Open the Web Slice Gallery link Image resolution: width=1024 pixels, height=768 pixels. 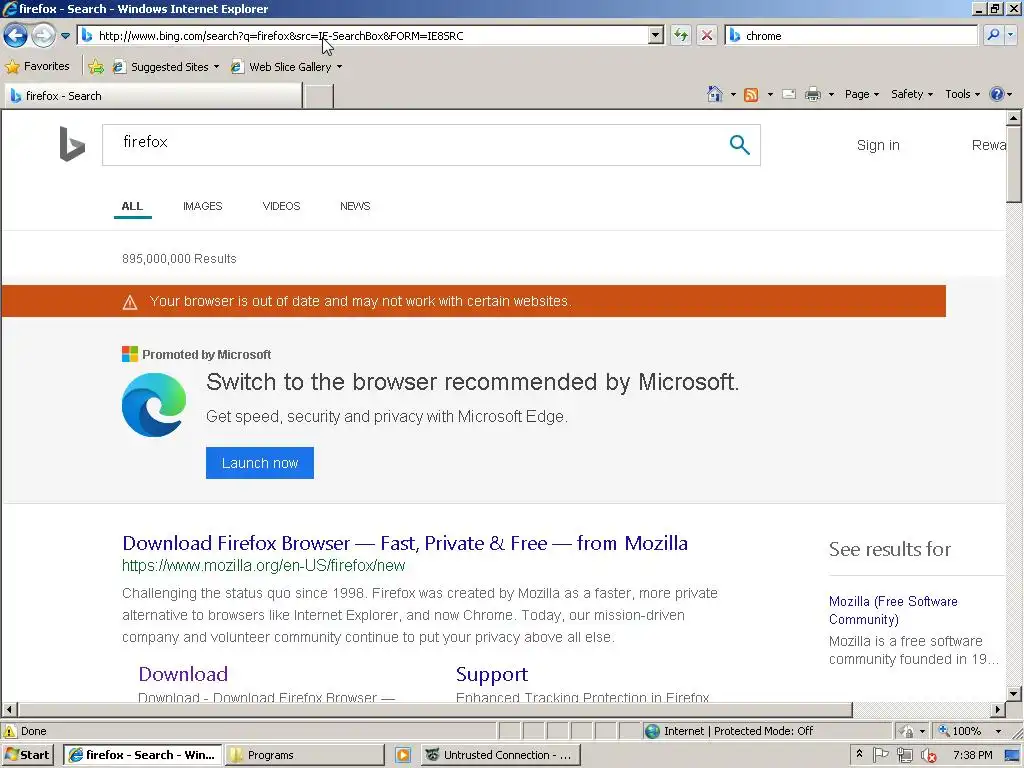click(286, 67)
